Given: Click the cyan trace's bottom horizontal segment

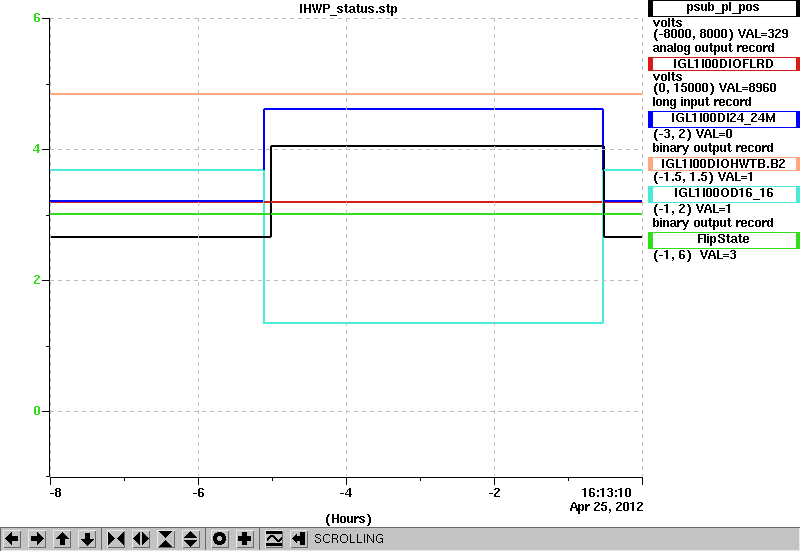Looking at the screenshot, I should 433,322.
